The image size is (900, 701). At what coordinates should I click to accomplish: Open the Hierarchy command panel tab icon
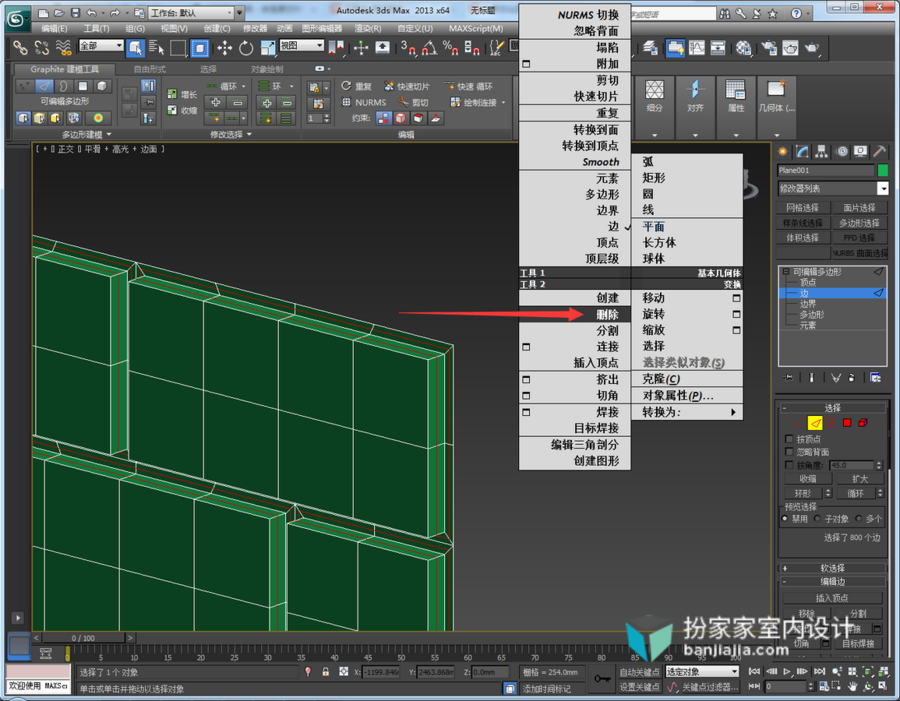tap(821, 152)
